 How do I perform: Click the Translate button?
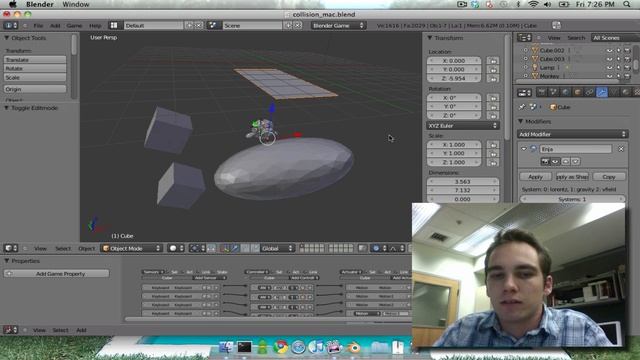click(35, 60)
